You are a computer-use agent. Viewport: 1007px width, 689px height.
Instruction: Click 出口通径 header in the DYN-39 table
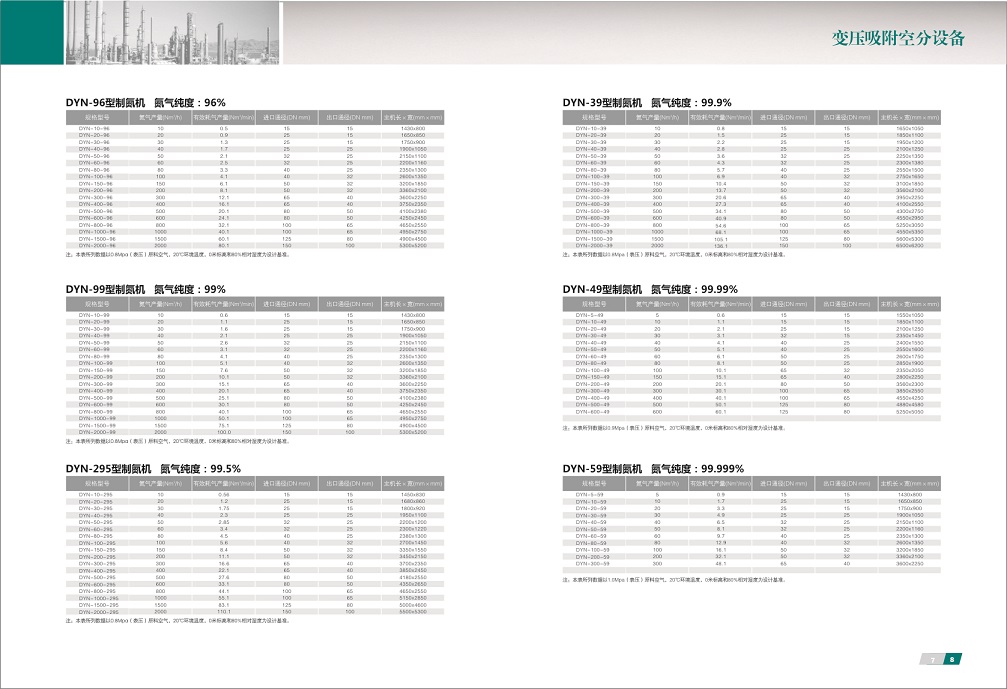(x=846, y=118)
